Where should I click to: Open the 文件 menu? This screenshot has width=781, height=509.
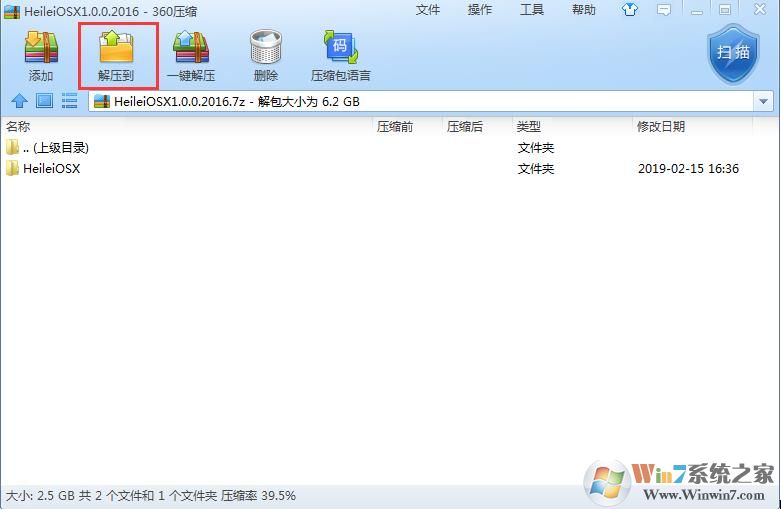[x=428, y=9]
